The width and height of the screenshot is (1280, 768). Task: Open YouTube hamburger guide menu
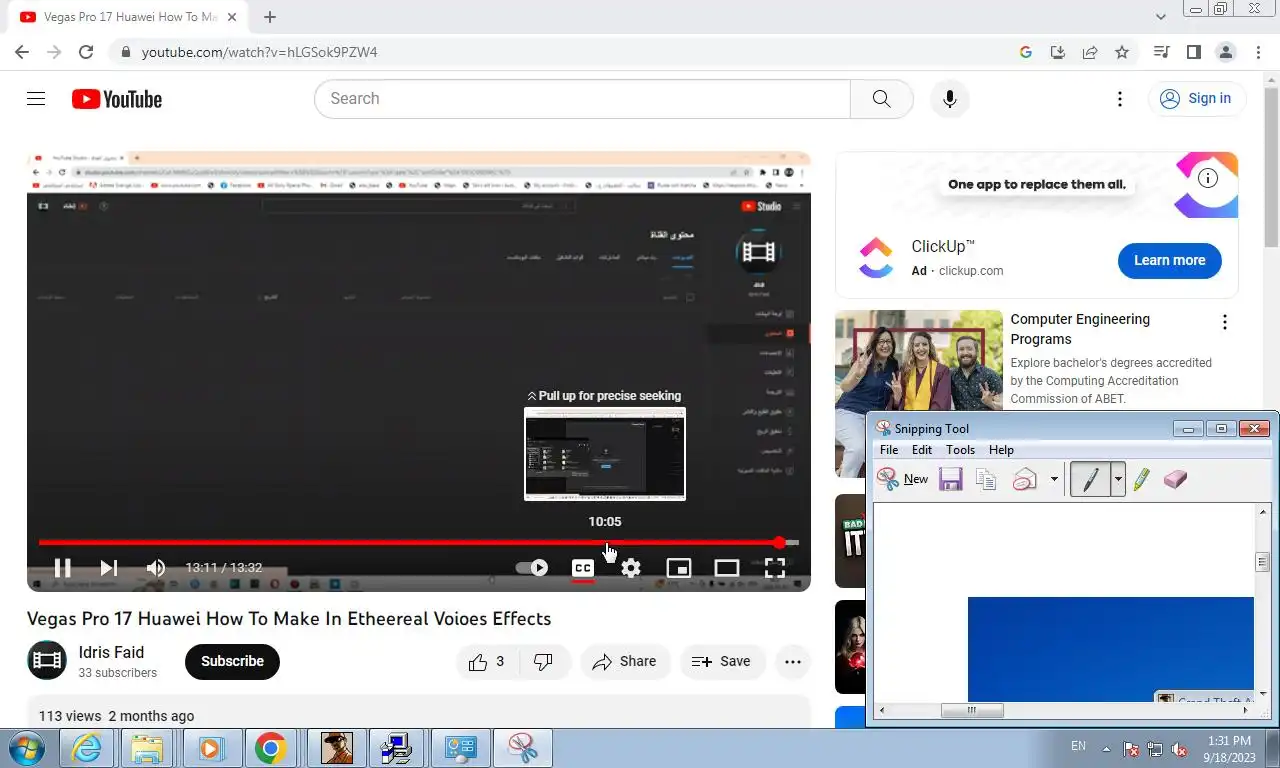(36, 99)
